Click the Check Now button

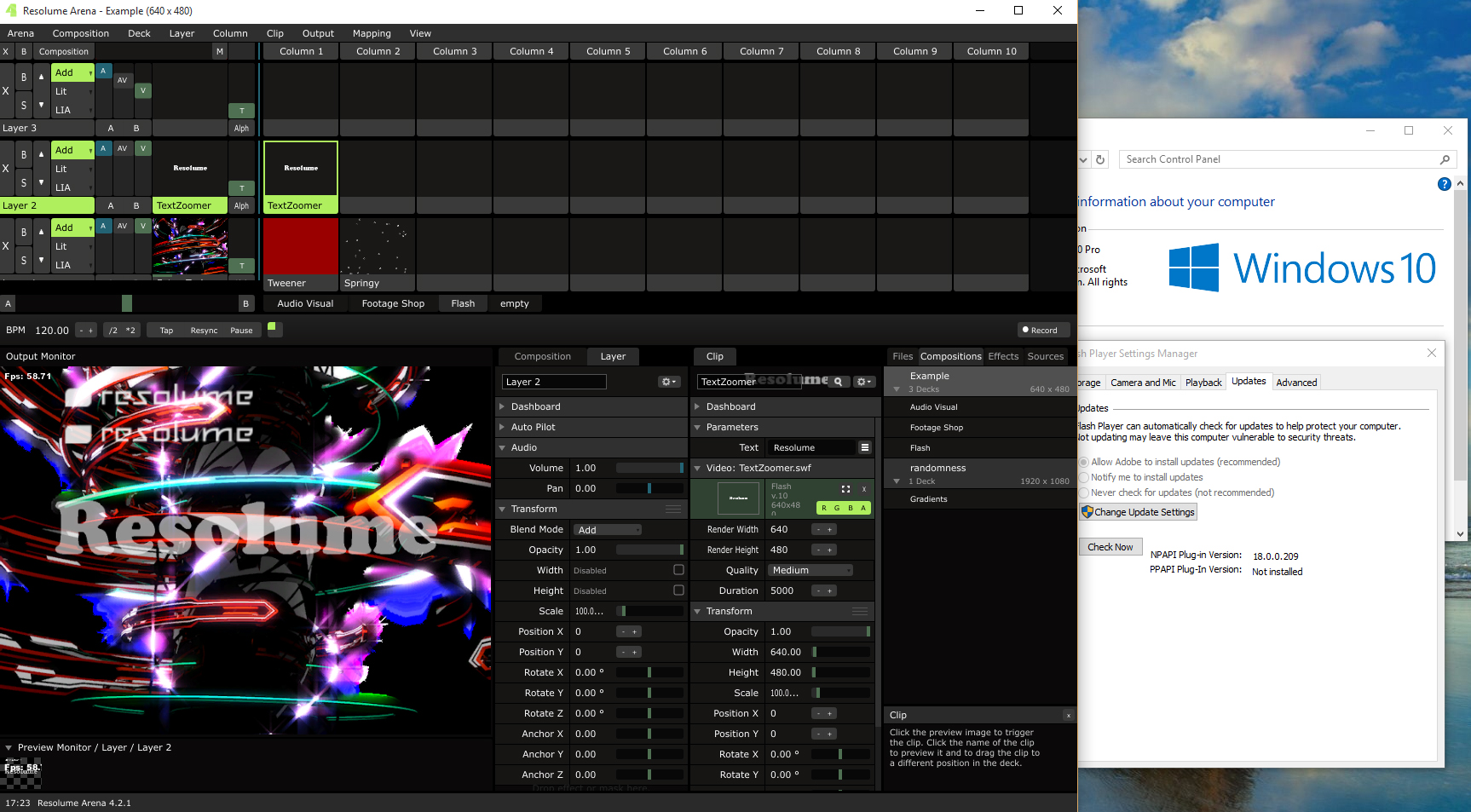(1110, 547)
